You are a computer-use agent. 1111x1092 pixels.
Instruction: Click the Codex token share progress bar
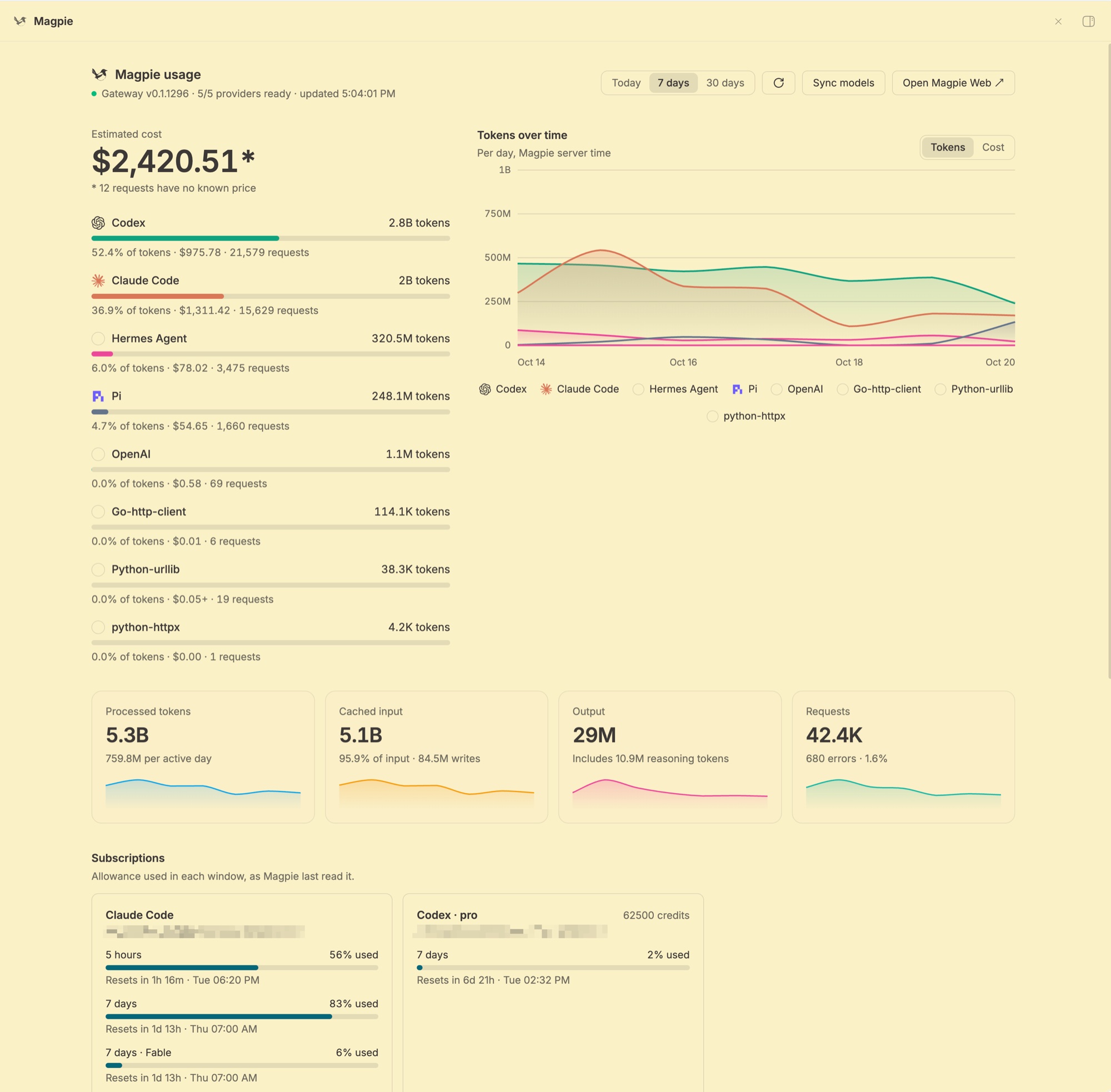click(271, 238)
